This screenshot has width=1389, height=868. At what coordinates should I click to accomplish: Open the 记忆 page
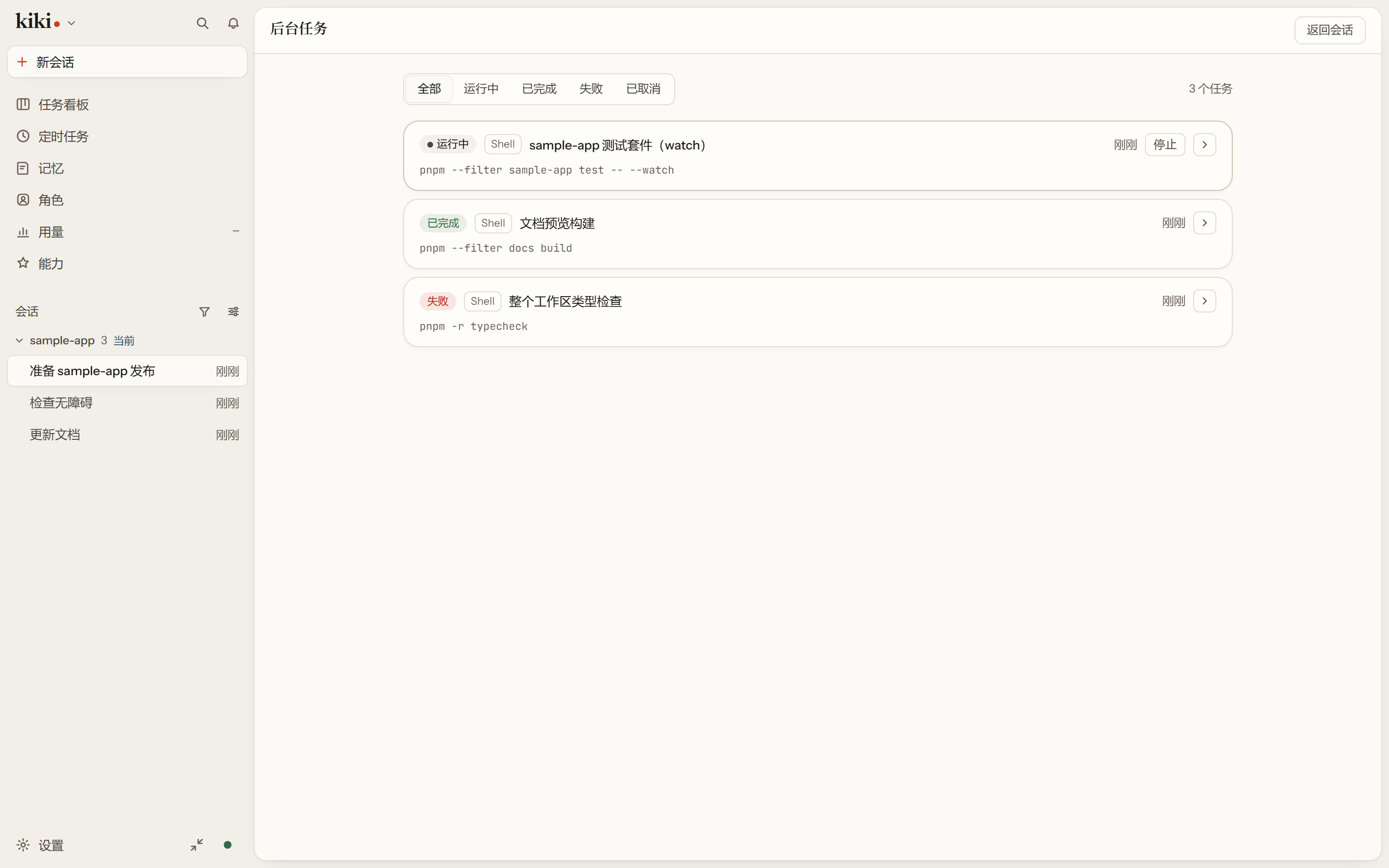click(x=127, y=168)
